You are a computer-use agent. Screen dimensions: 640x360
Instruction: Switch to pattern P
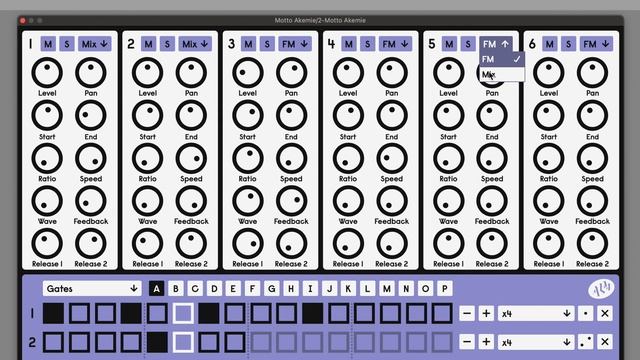(444, 289)
